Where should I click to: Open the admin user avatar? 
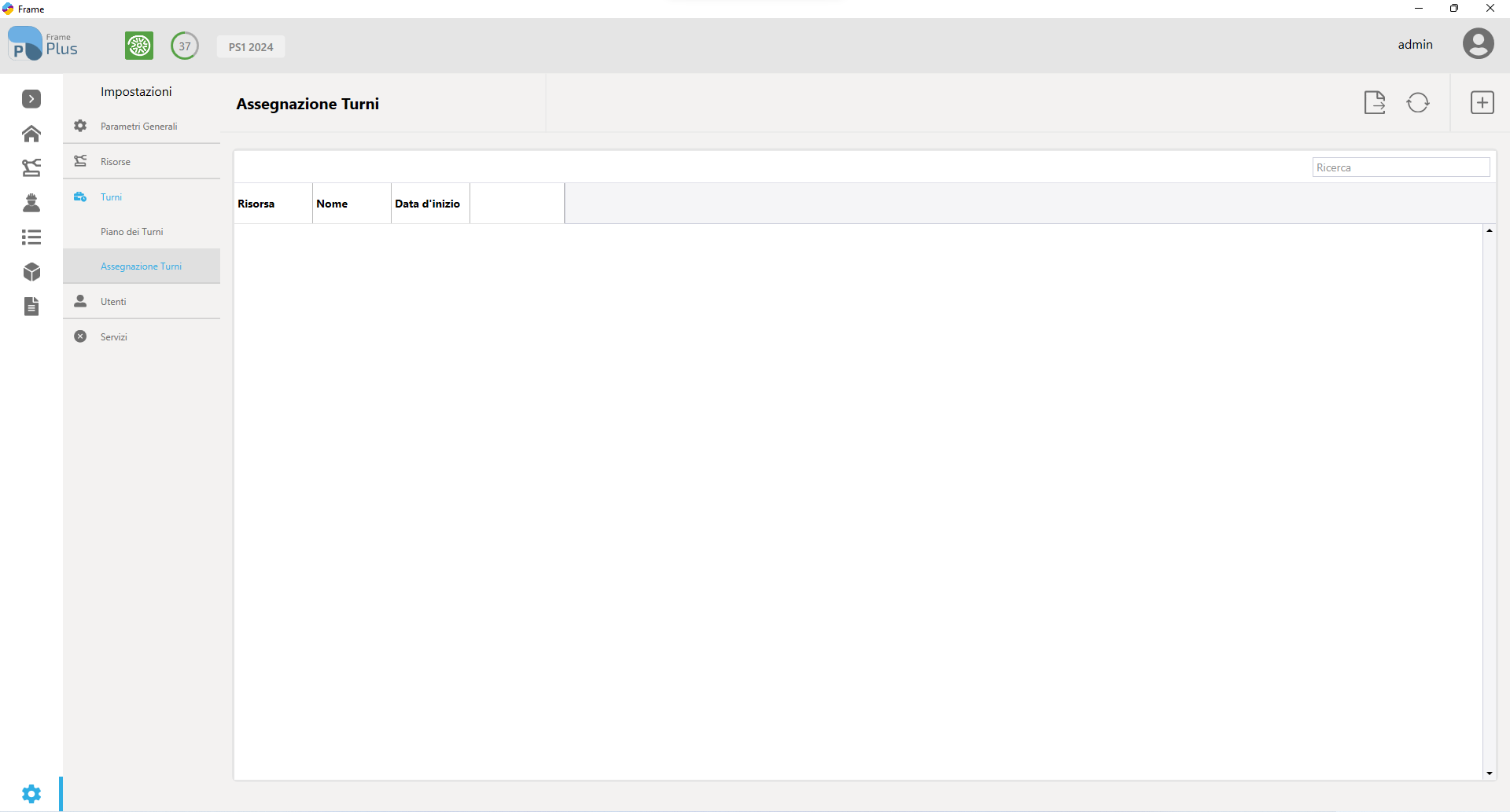coord(1479,43)
